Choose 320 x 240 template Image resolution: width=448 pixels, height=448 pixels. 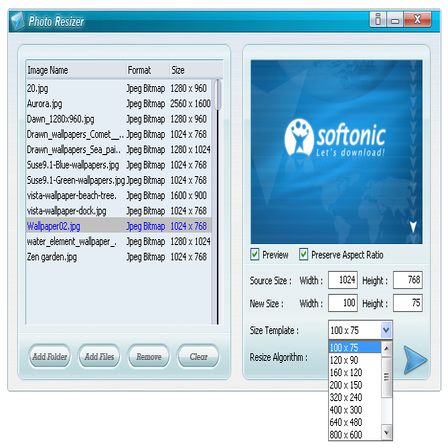(x=355, y=397)
